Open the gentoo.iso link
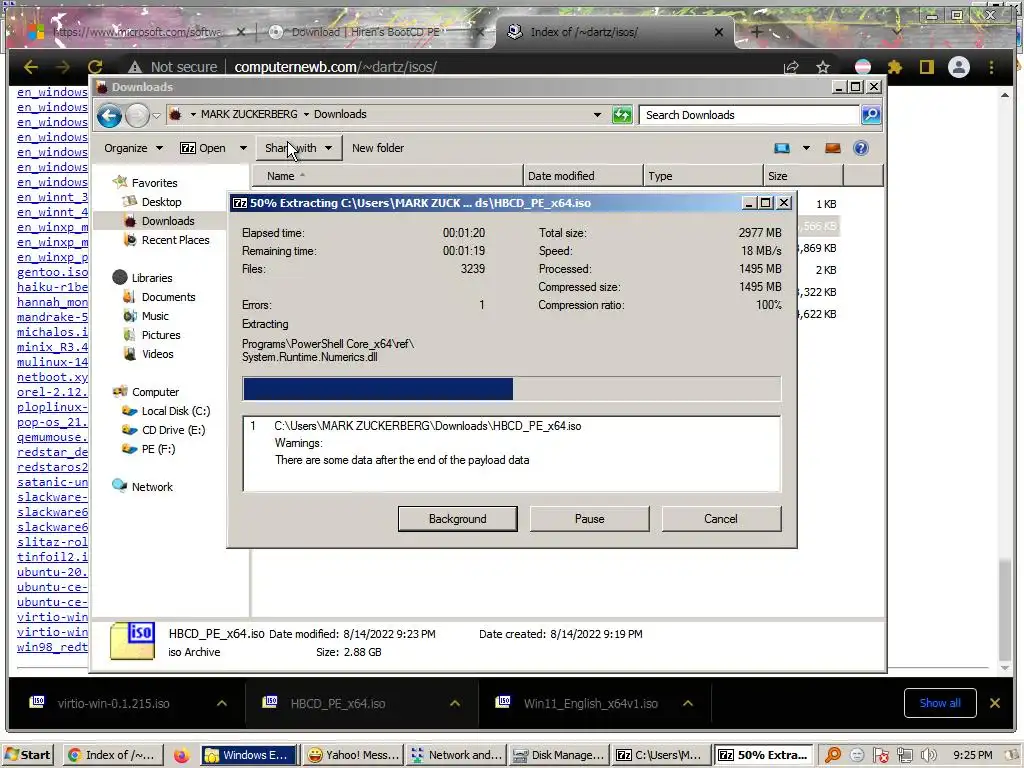The image size is (1024, 768). pyautogui.click(x=52, y=272)
